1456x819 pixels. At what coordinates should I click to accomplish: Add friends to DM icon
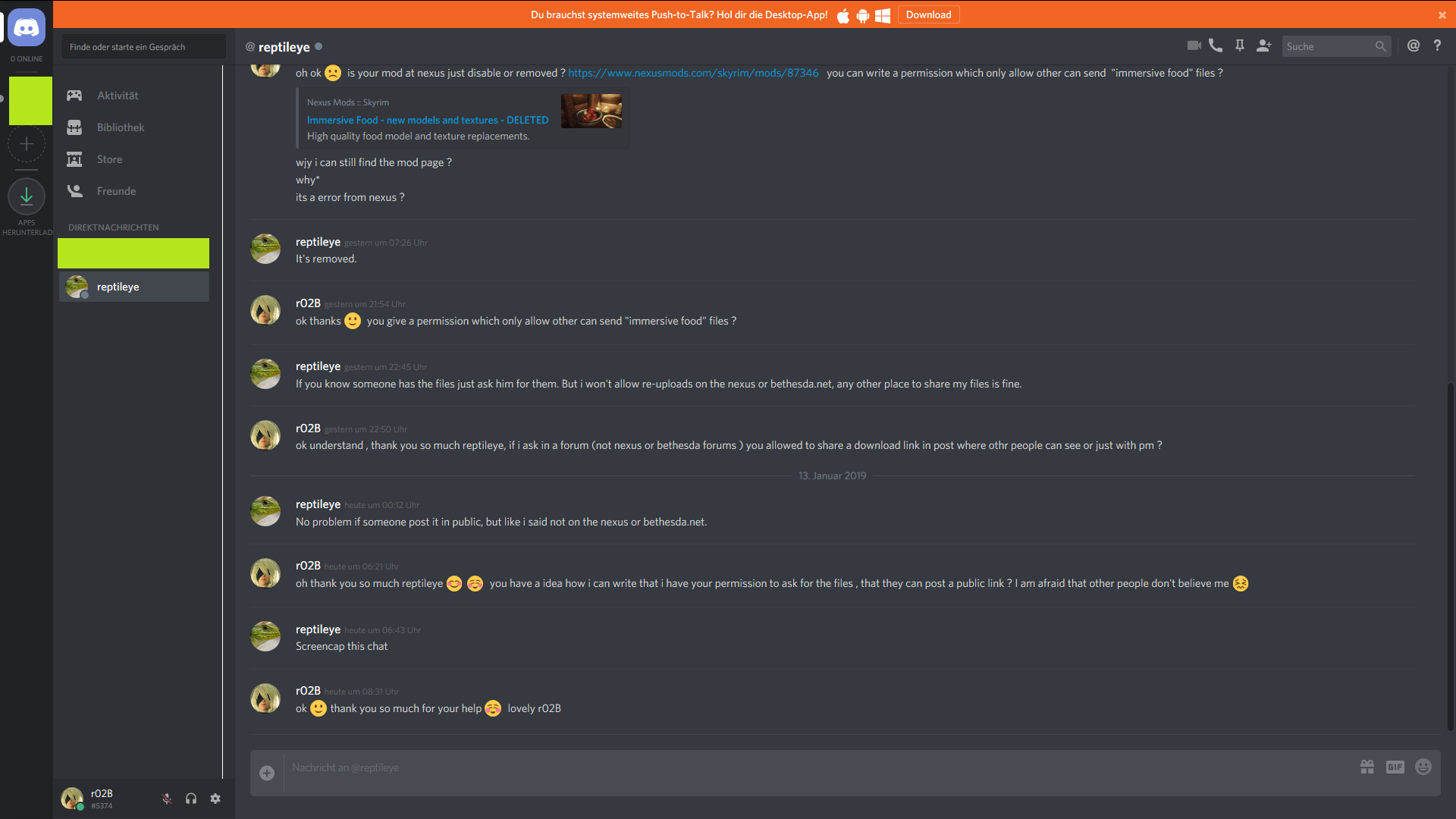pos(1263,45)
